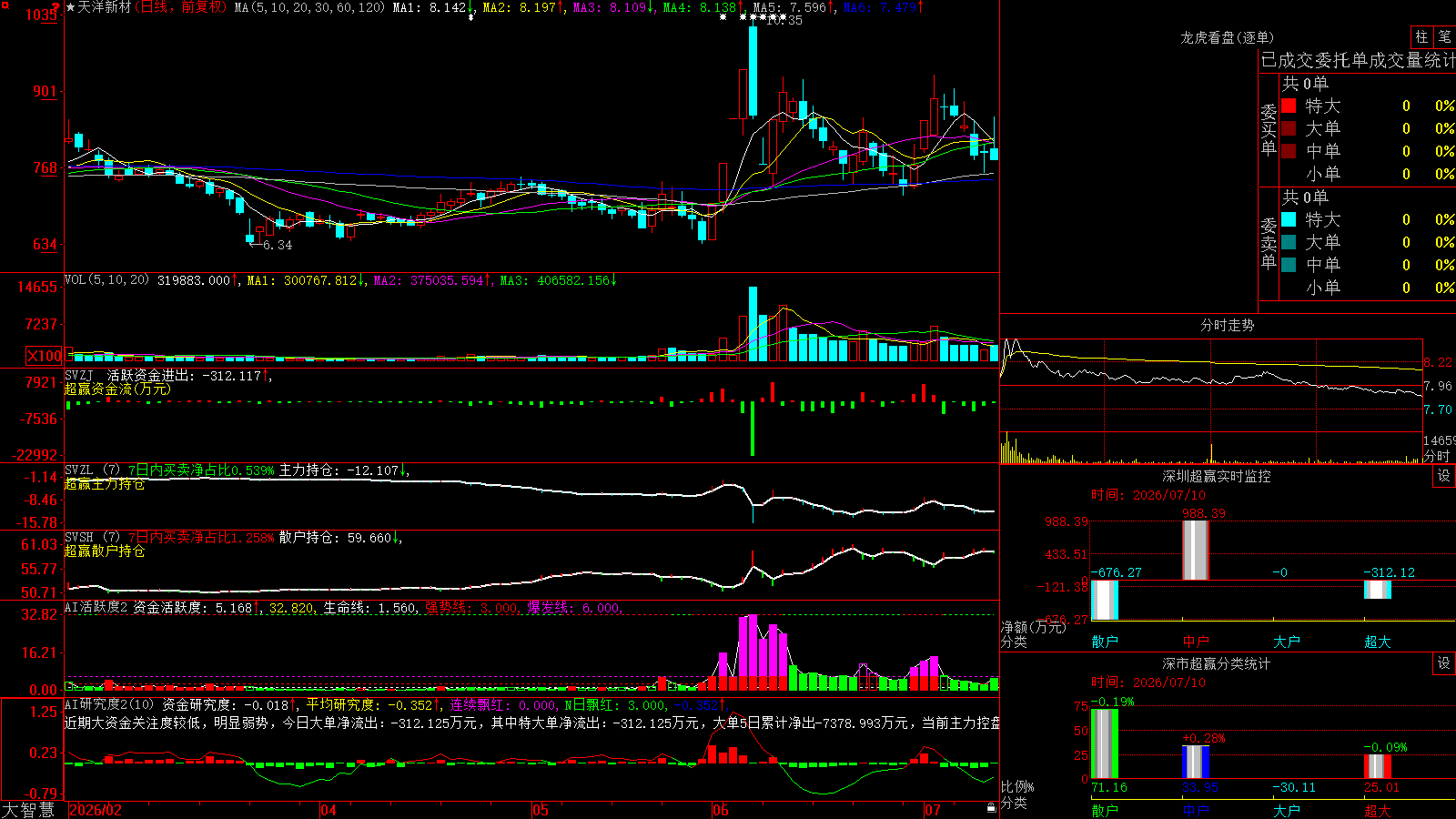Select the MA(5,10,20,30,60,120) indicator label
Screen dimensions: 1456x819
click(x=310, y=7)
